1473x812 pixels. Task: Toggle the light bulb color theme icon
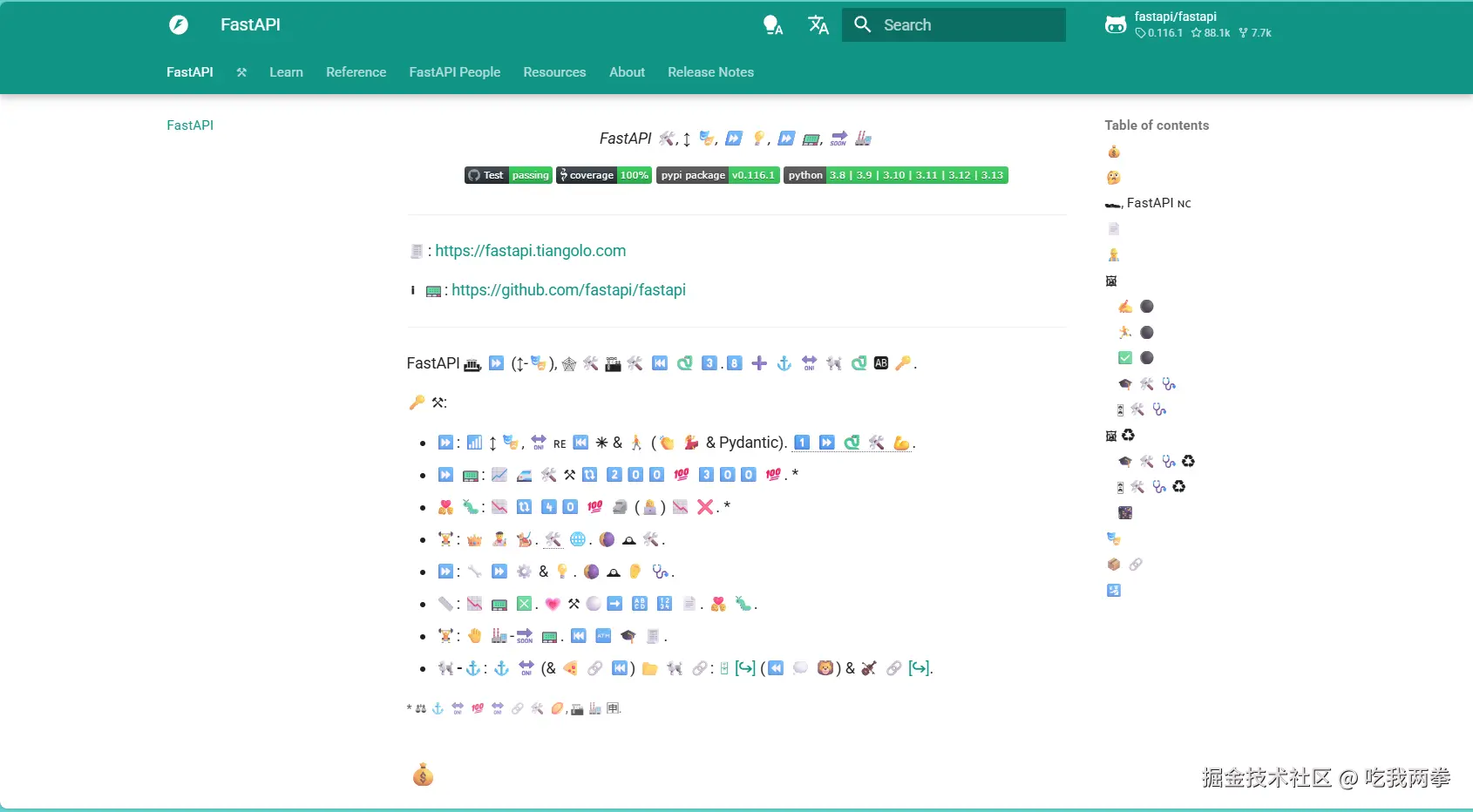tap(772, 24)
